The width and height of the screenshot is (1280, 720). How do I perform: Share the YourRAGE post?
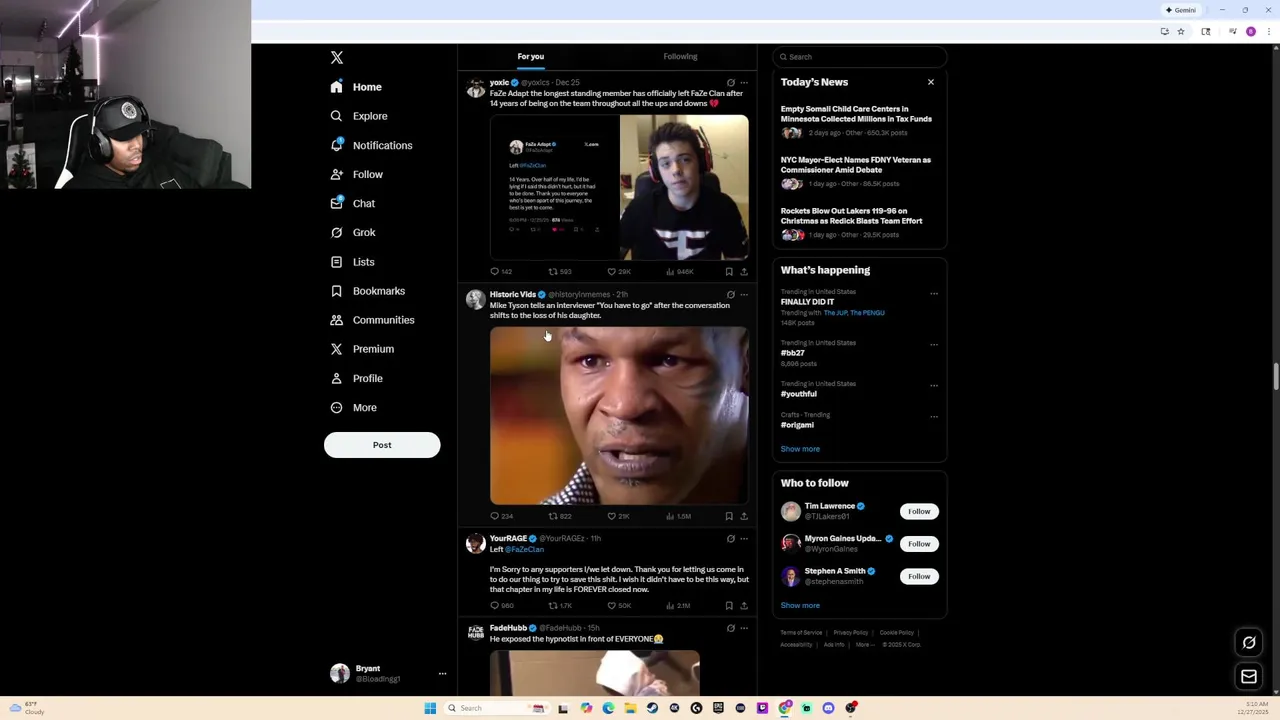point(743,606)
